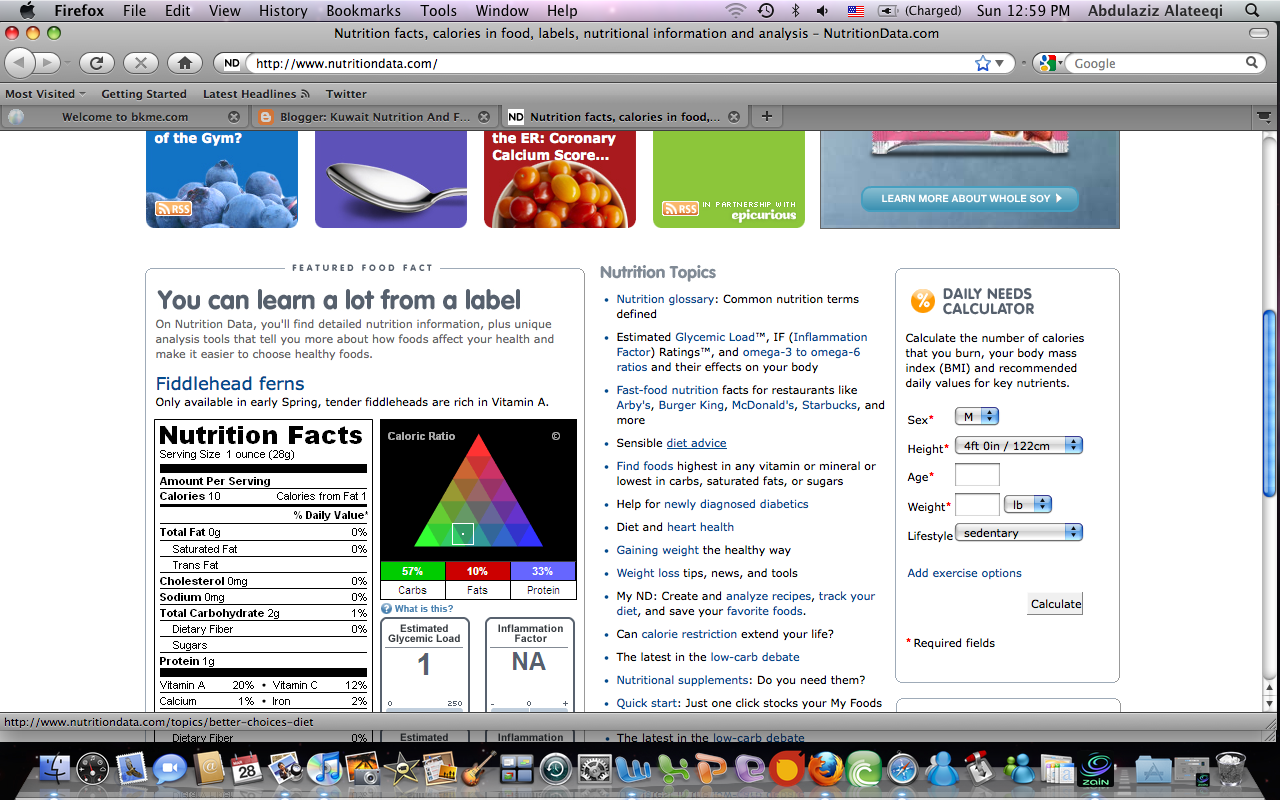This screenshot has height=800, width=1280.
Task: Click the Bluetooth menu bar icon
Action: [796, 11]
